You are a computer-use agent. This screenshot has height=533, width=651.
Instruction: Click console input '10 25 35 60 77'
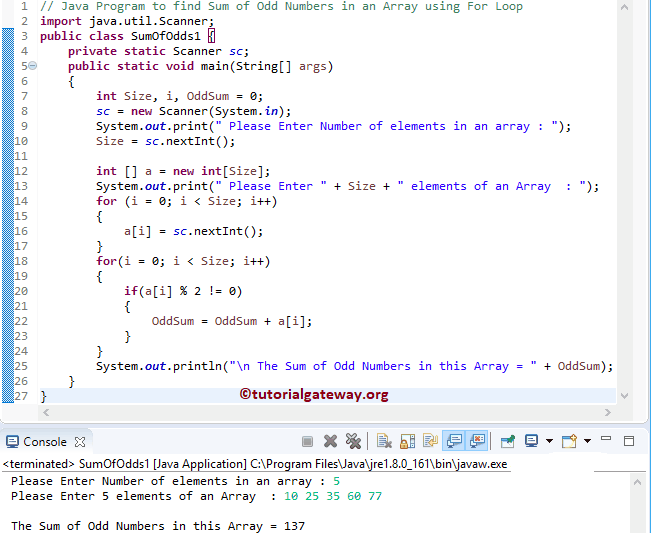point(333,496)
